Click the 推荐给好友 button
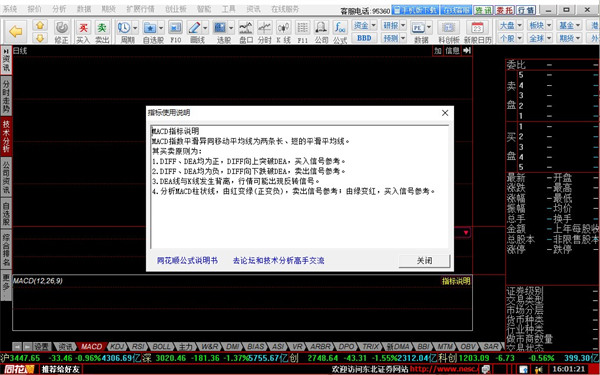 pyautogui.click(x=61, y=370)
